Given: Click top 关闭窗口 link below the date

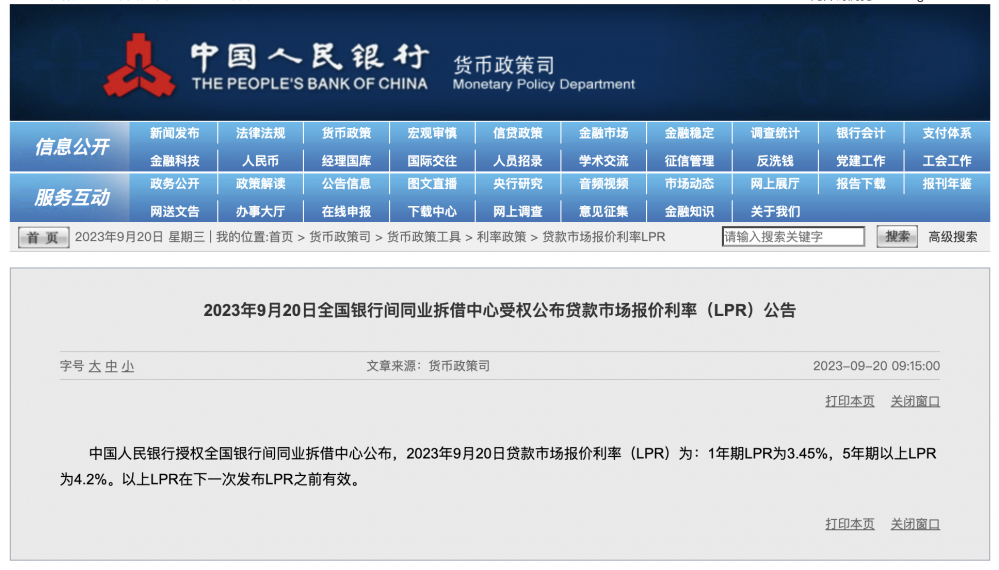Looking at the screenshot, I should coord(915,401).
